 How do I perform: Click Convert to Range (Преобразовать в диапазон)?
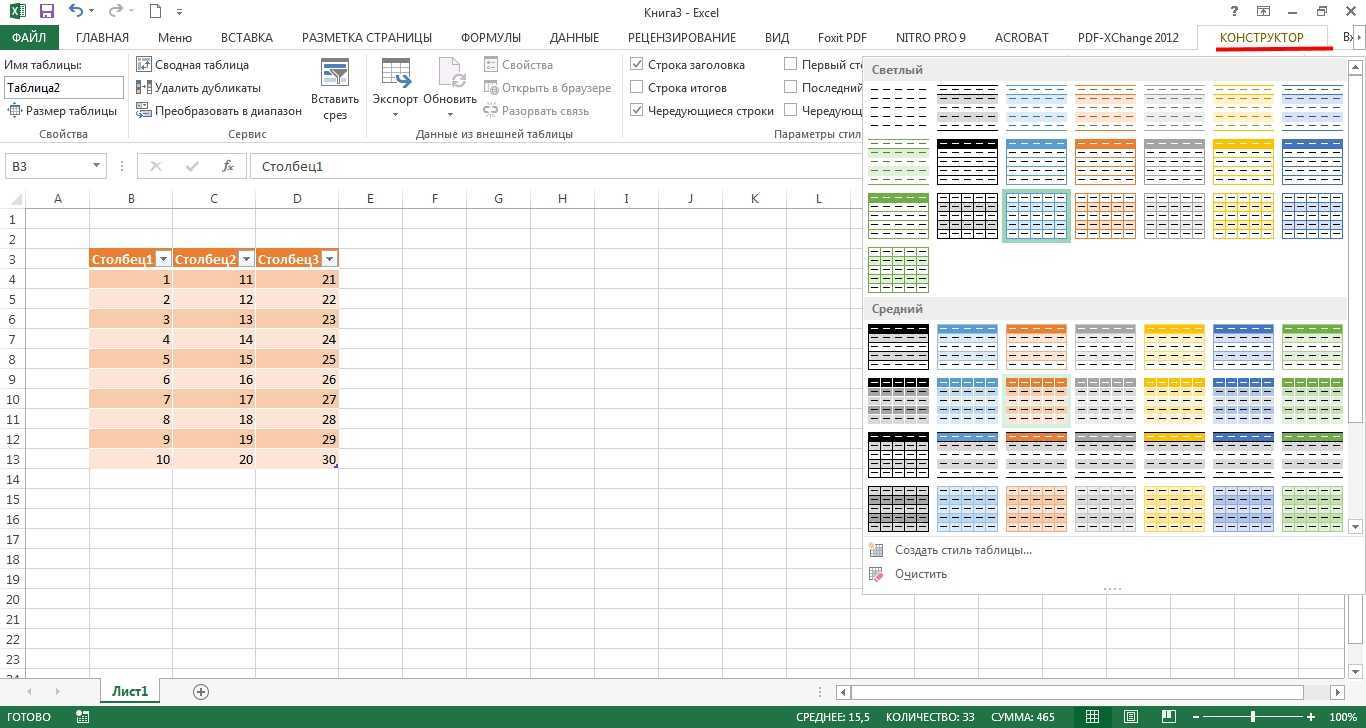coord(219,111)
